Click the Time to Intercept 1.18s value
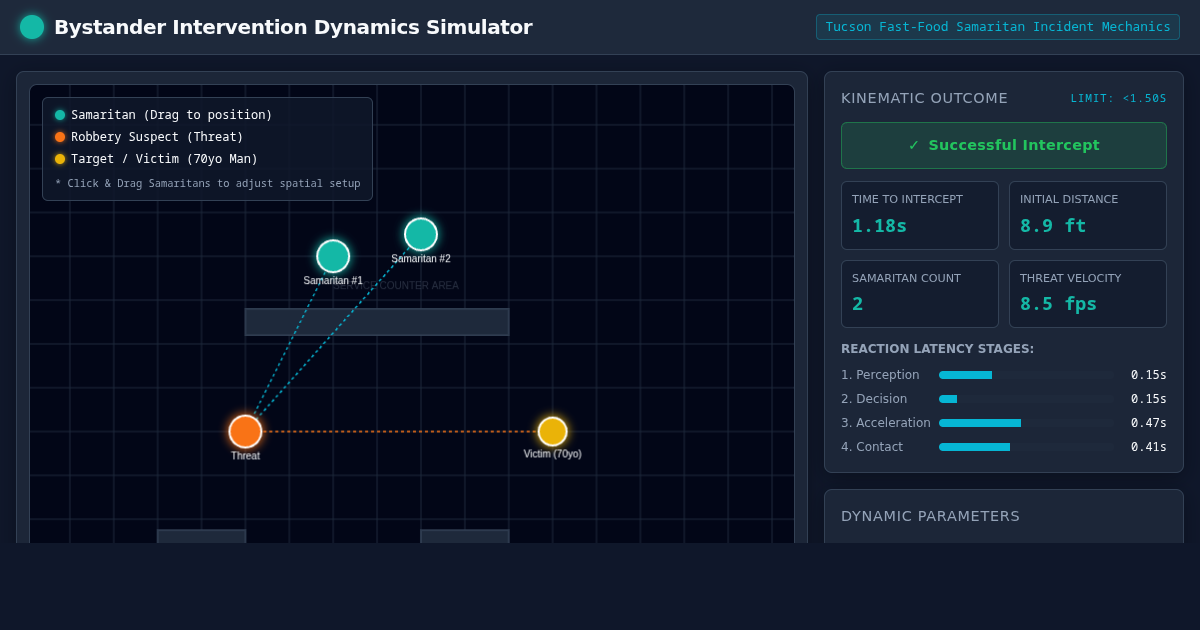 tap(879, 226)
